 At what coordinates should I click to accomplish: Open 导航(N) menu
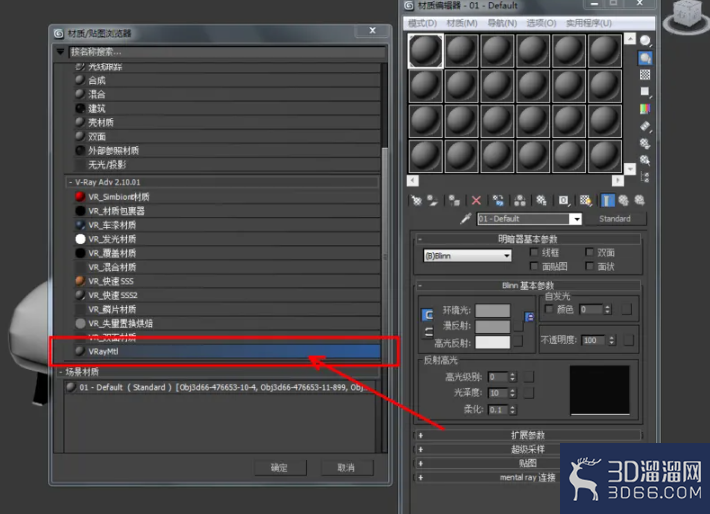tap(502, 23)
